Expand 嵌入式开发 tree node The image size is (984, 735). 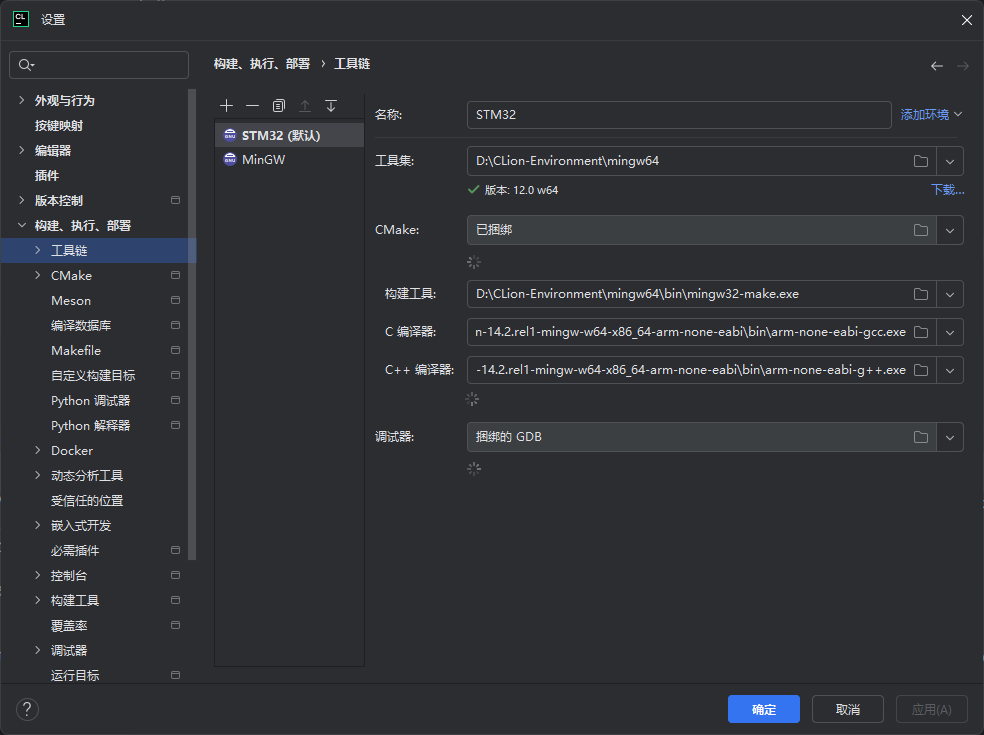(38, 525)
